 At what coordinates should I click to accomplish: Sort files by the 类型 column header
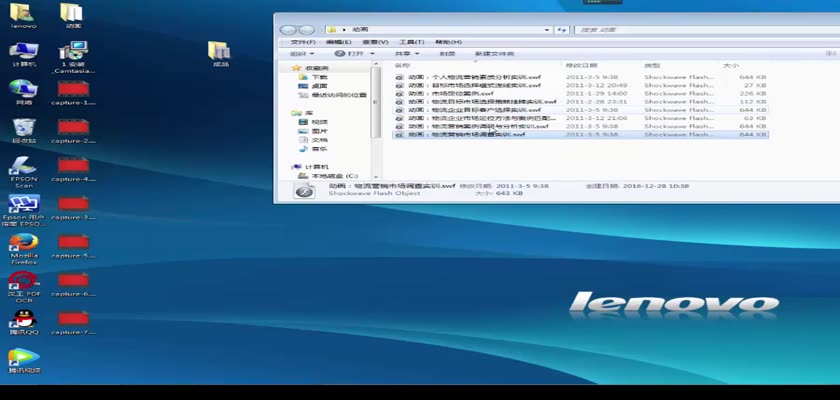click(652, 65)
